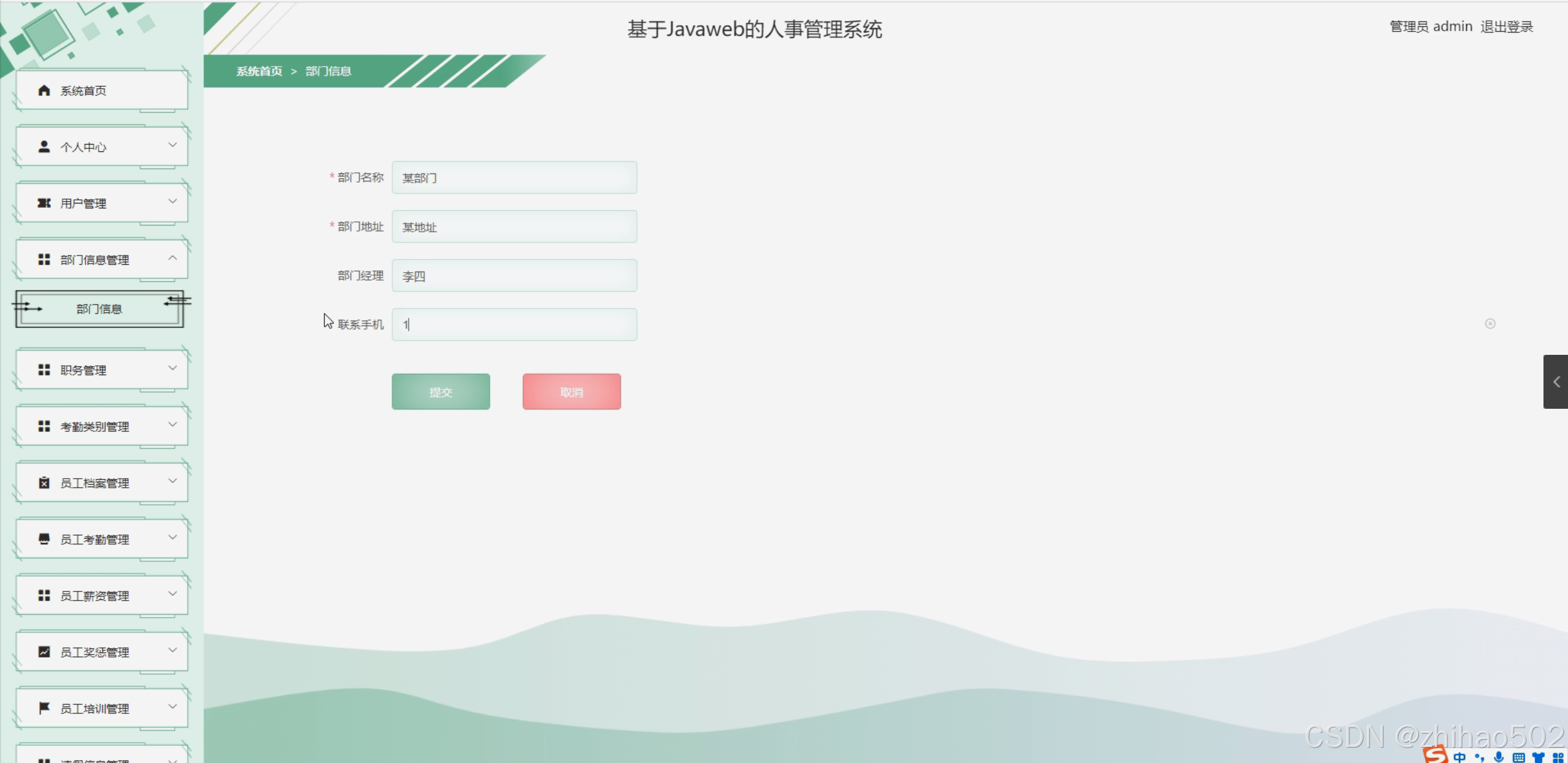This screenshot has height=763, width=1568.
Task: Click the Sogou input method S icon
Action: point(1435,754)
